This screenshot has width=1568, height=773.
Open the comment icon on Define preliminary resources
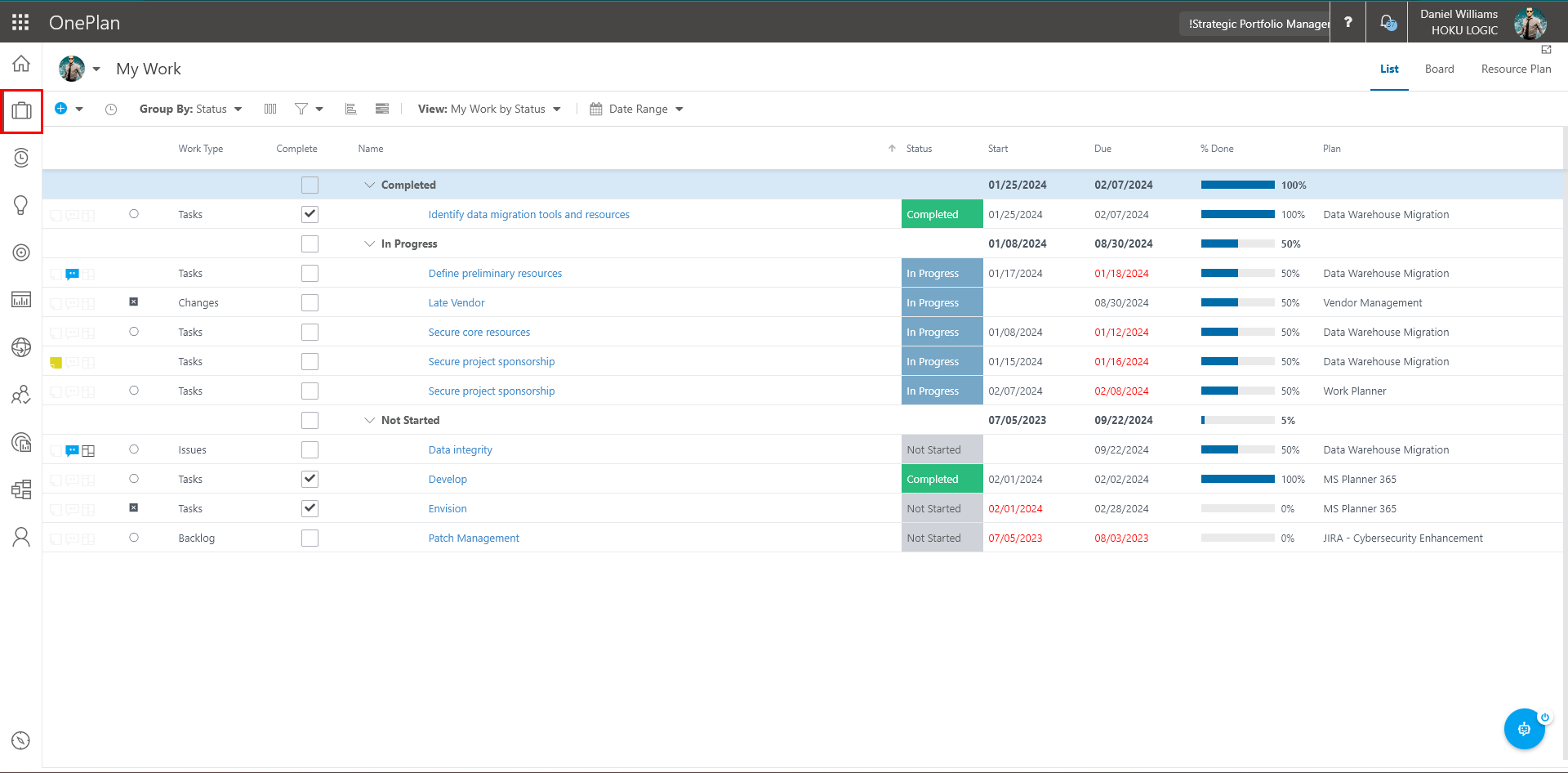(73, 274)
